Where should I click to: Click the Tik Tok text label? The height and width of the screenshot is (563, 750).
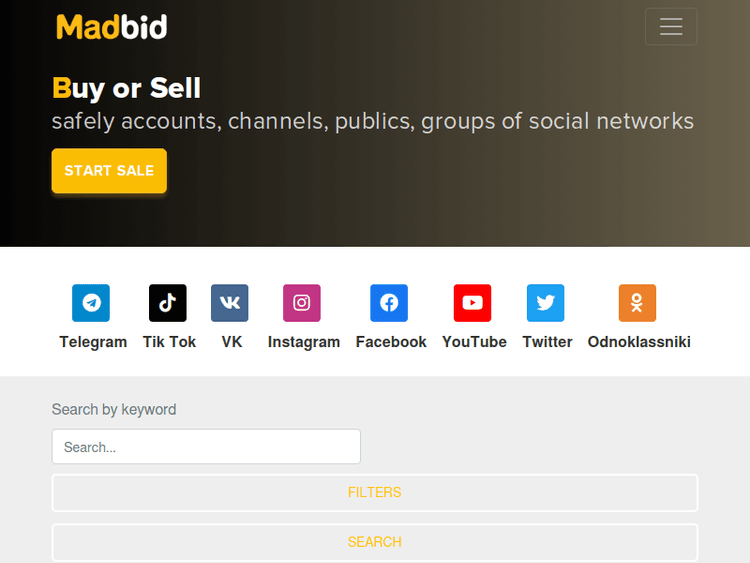(x=170, y=342)
